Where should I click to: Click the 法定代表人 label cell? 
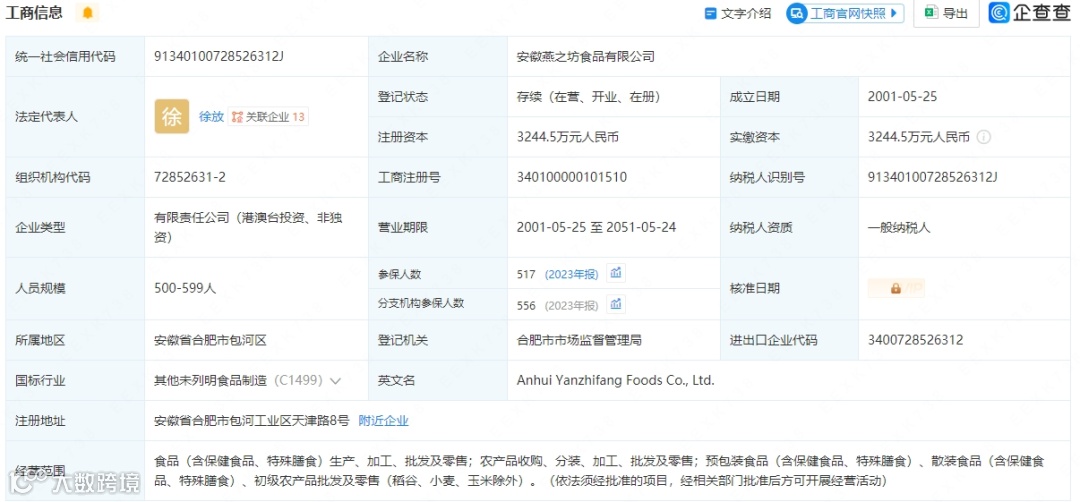75,117
